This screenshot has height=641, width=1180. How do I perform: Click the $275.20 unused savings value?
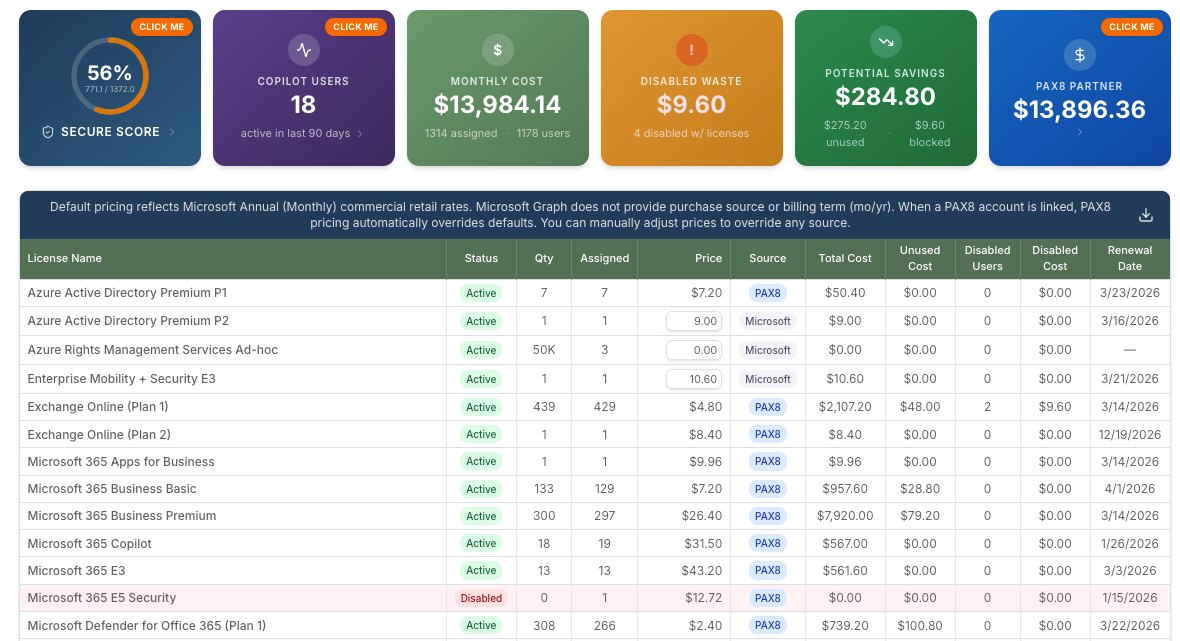[845, 125]
